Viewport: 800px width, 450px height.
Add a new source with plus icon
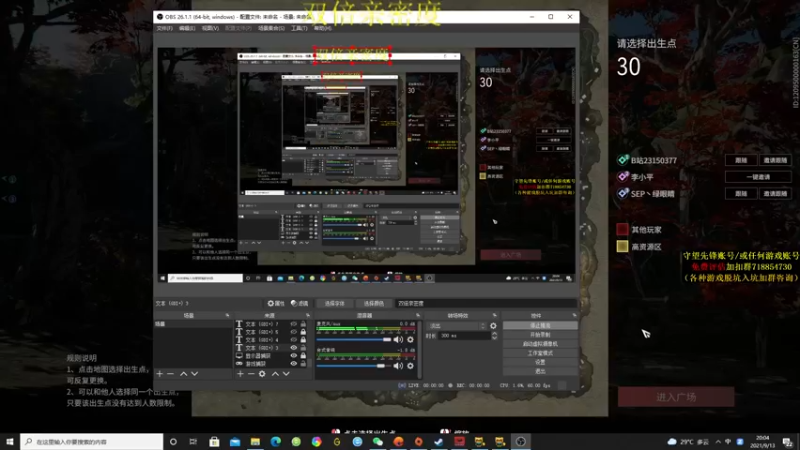[x=240, y=374]
